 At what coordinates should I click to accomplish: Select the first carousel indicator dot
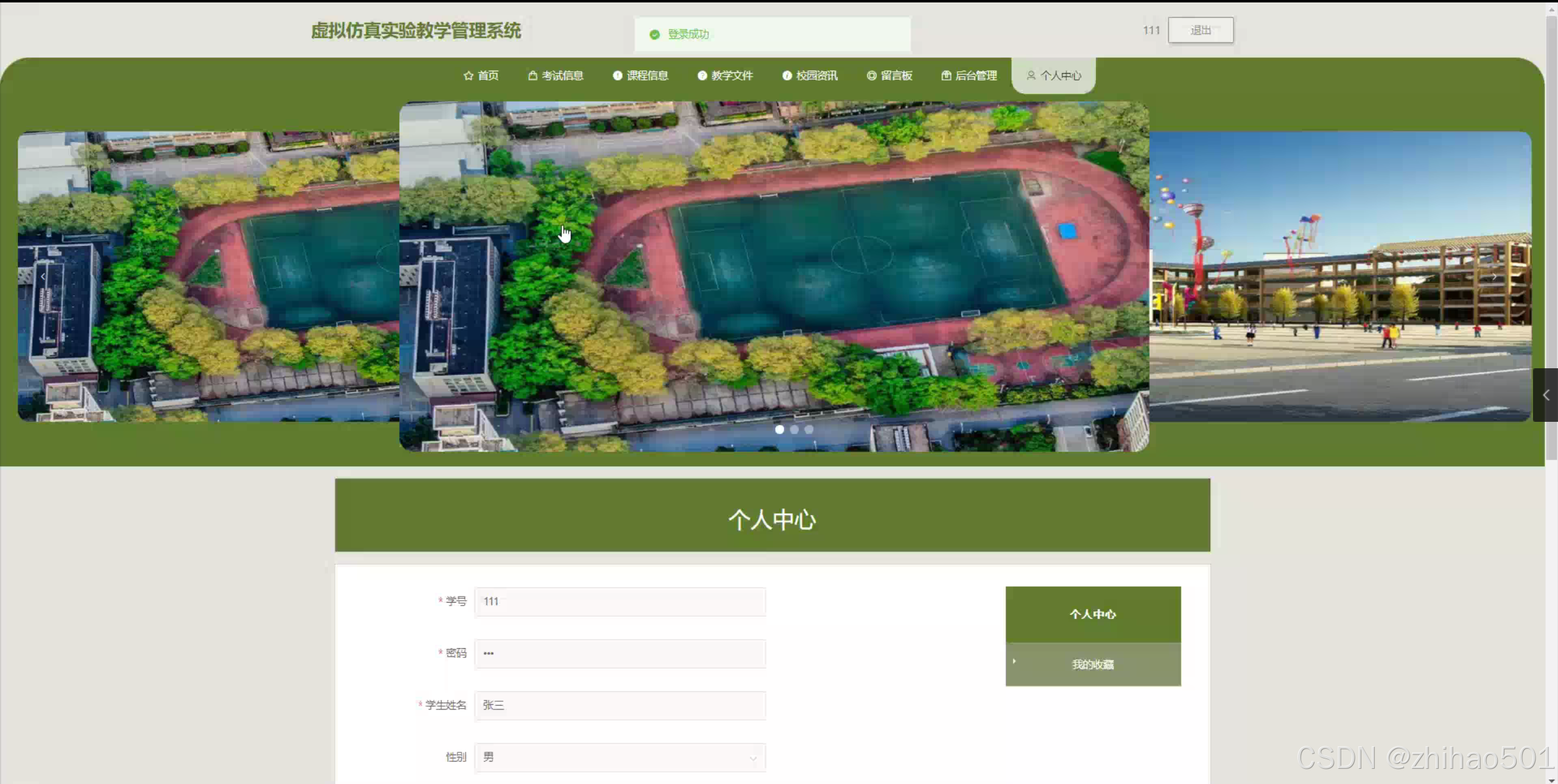pos(779,430)
